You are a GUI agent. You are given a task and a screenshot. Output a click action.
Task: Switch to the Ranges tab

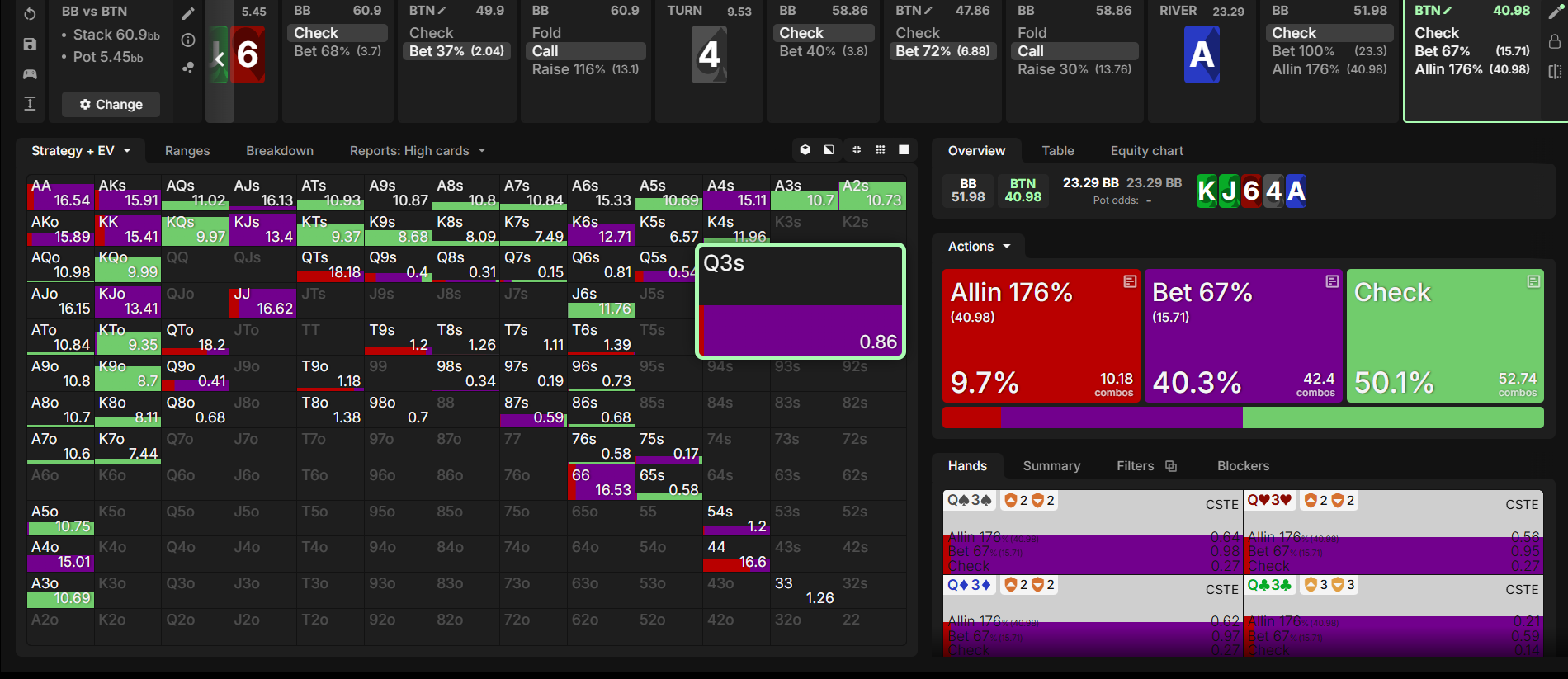coord(187,150)
